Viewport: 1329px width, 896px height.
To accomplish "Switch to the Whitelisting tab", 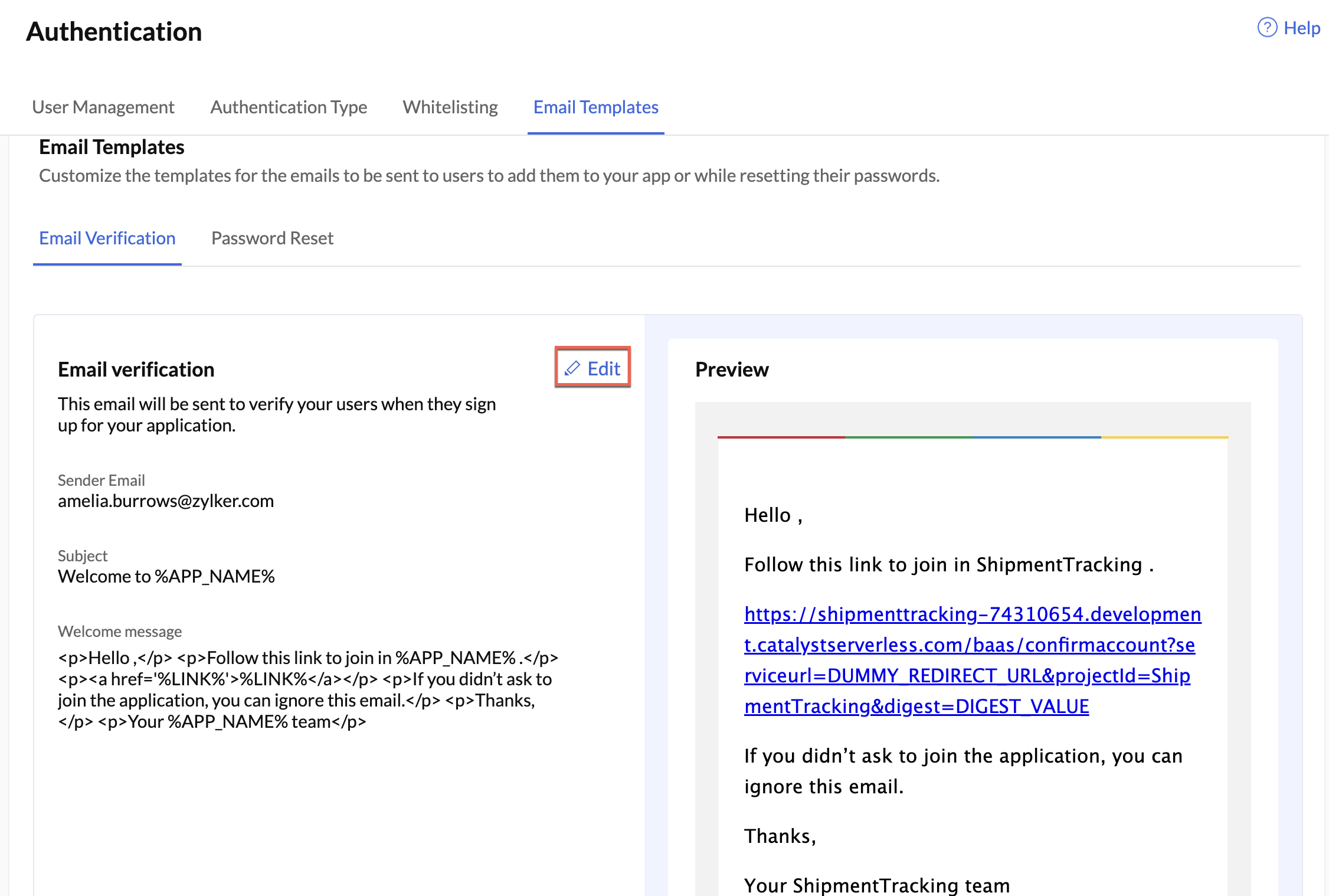I will pos(450,107).
